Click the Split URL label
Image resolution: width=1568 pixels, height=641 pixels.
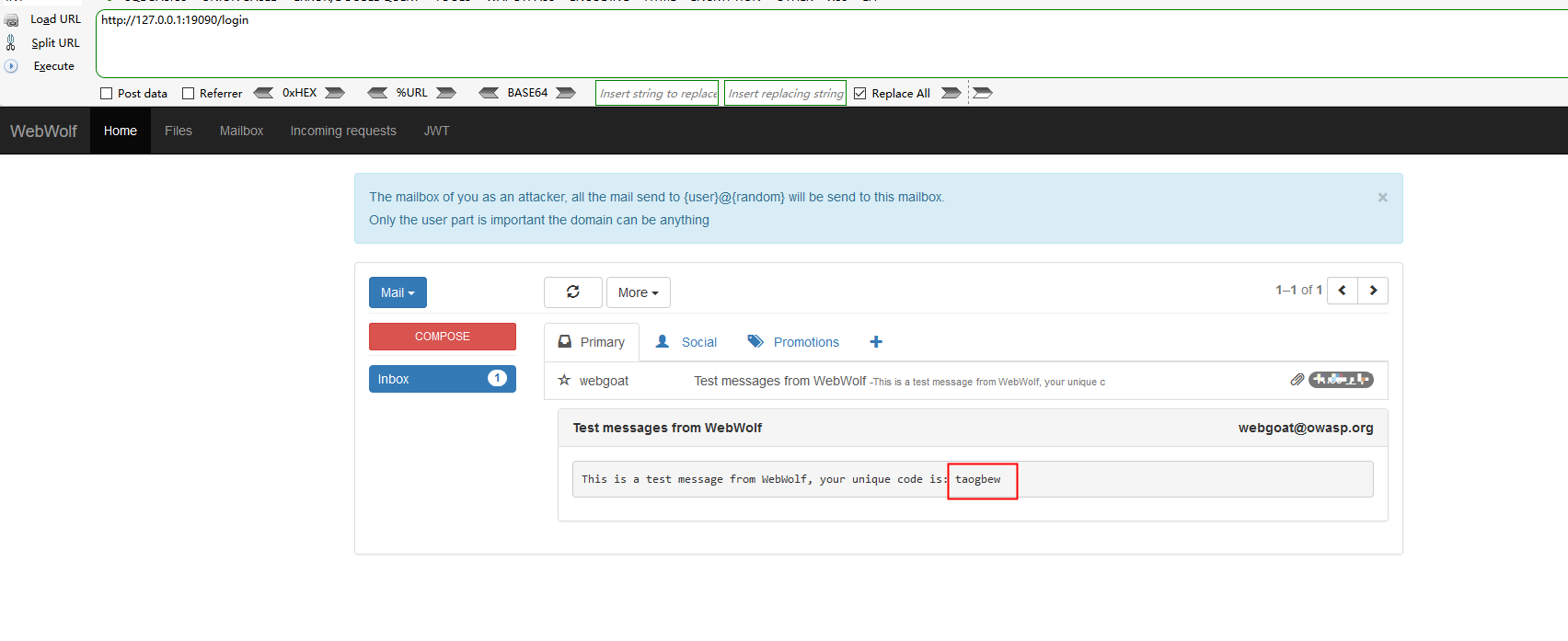point(55,43)
